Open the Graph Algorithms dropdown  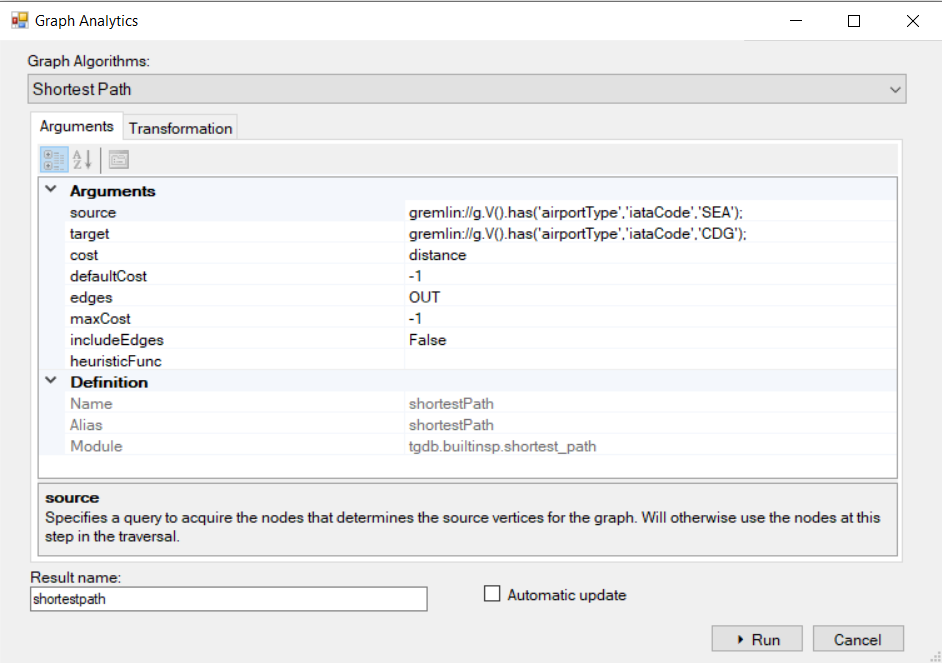tap(466, 89)
